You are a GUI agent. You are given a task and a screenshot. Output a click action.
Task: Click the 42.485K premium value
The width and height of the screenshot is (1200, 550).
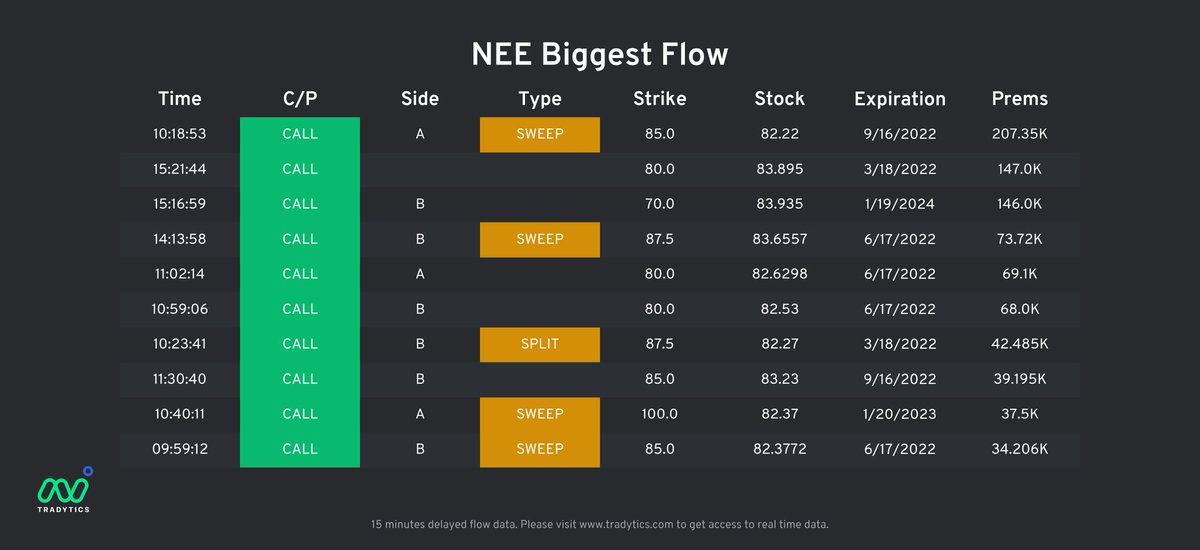(x=1020, y=344)
